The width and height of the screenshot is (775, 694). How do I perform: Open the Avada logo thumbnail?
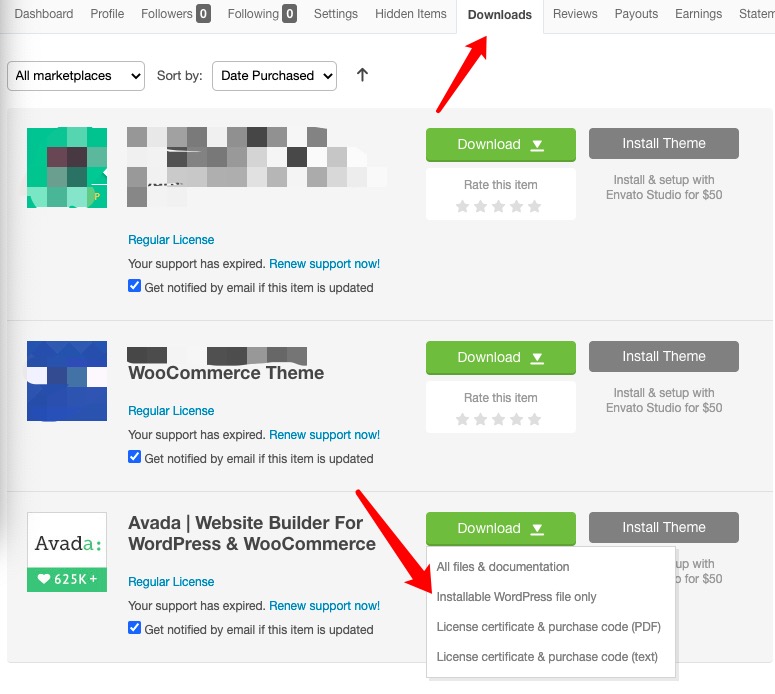pyautogui.click(x=67, y=552)
